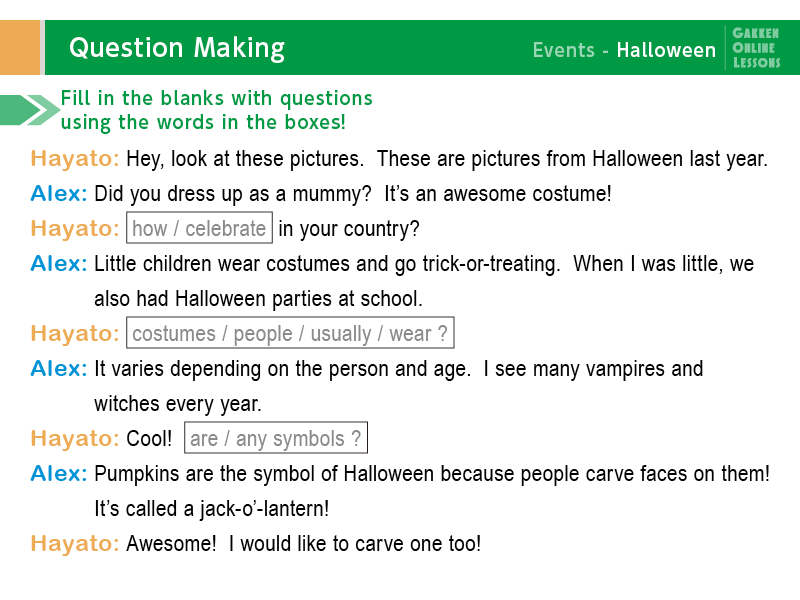Image resolution: width=800 pixels, height=600 pixels.
Task: Click the orange square in header
Action: tap(20, 47)
